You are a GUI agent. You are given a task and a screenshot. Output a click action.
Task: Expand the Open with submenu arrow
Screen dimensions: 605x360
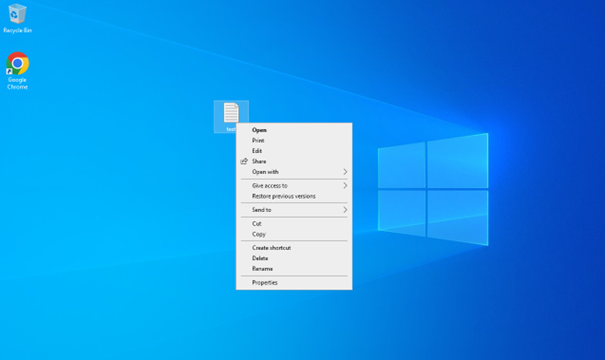(345, 172)
